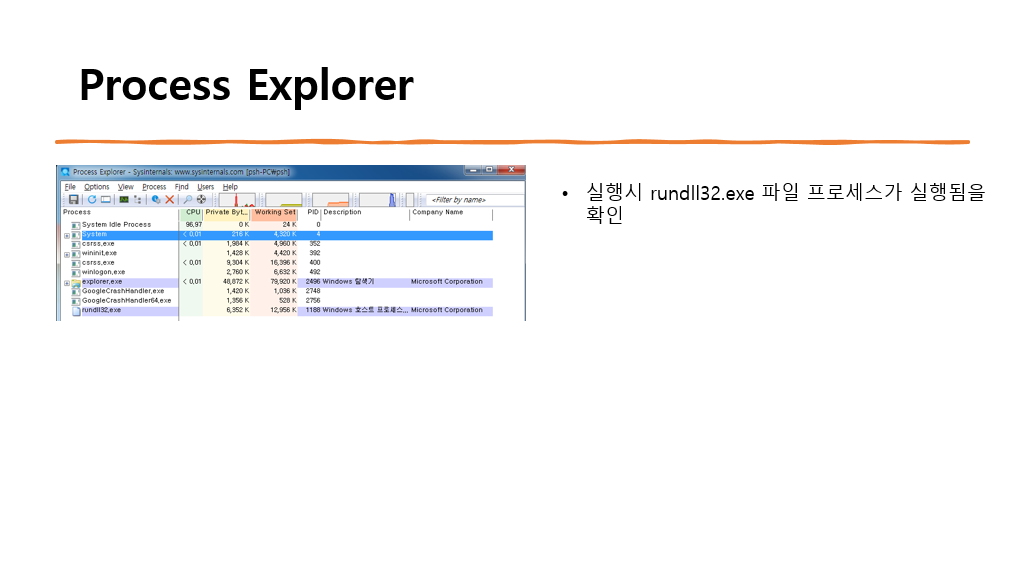Click the orange physical memory graph in toolbar

tap(330, 199)
